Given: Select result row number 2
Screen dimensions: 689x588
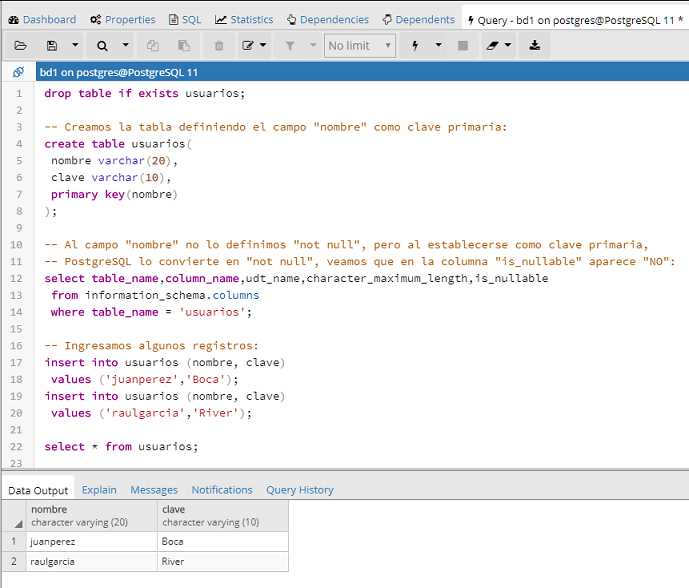Looking at the screenshot, I should point(14,561).
